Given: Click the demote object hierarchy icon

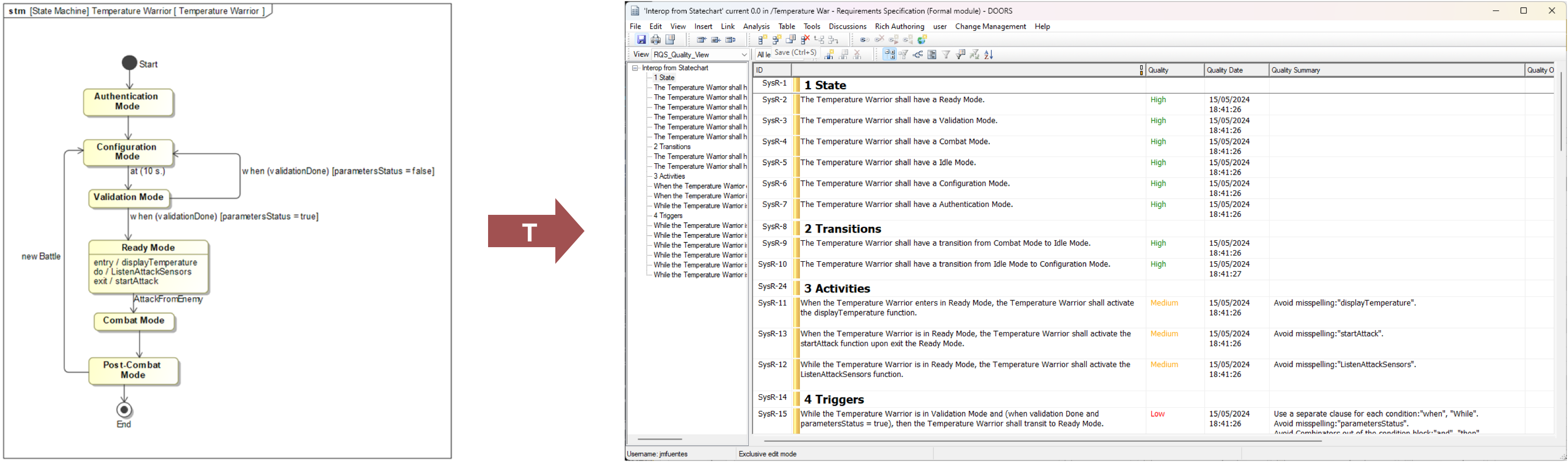Looking at the screenshot, I should 833,40.
